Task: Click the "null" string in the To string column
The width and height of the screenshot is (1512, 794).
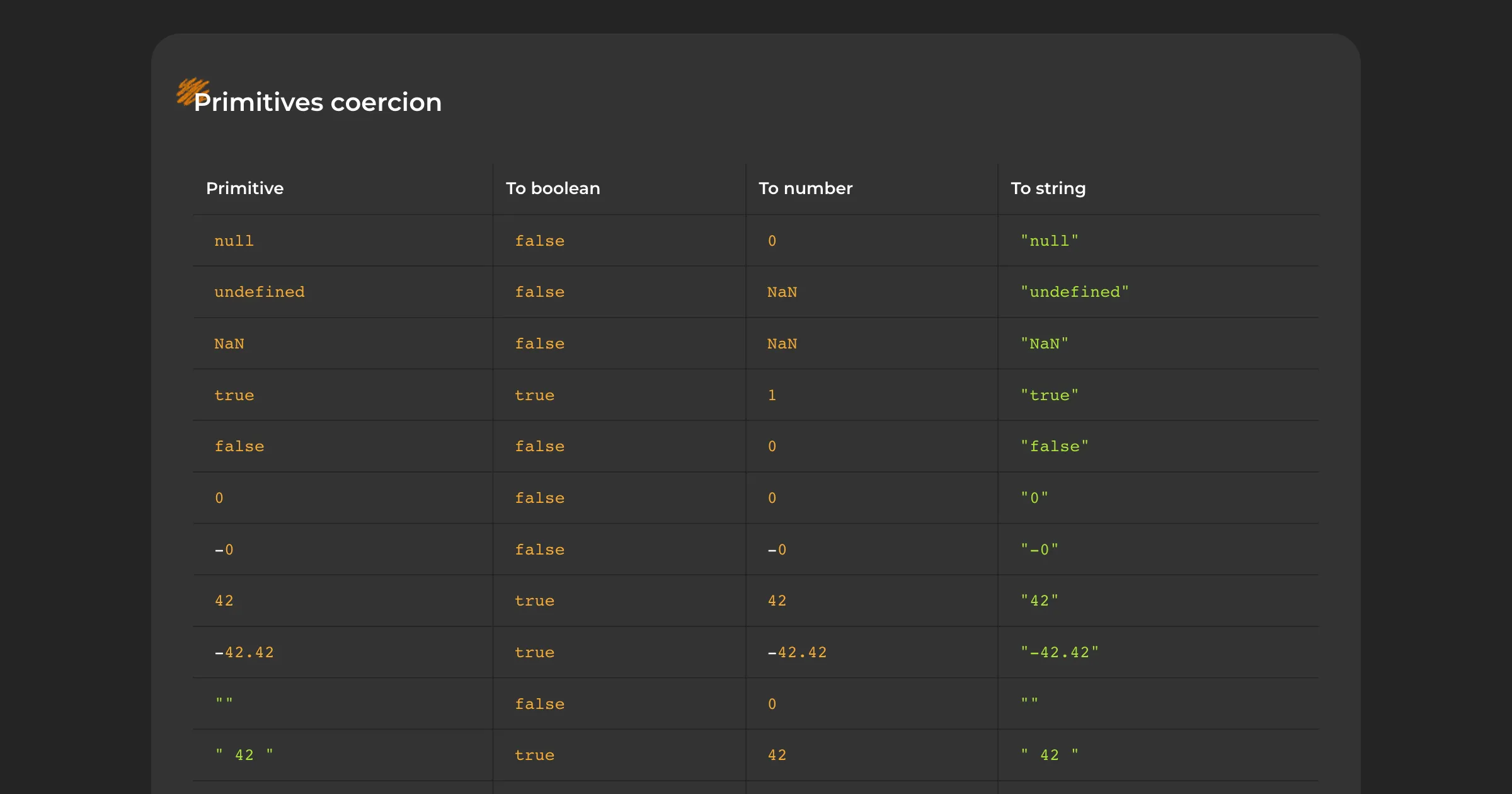Action: [1050, 241]
